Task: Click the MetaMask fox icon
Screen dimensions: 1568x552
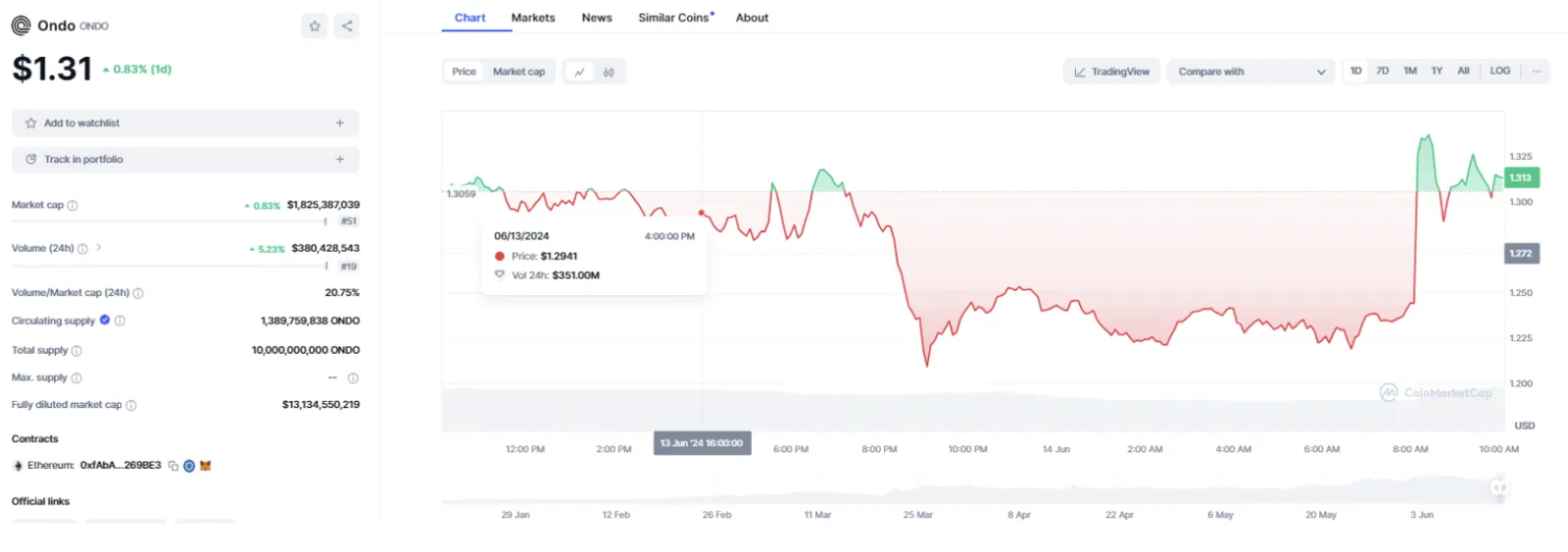Action: pyautogui.click(x=206, y=466)
